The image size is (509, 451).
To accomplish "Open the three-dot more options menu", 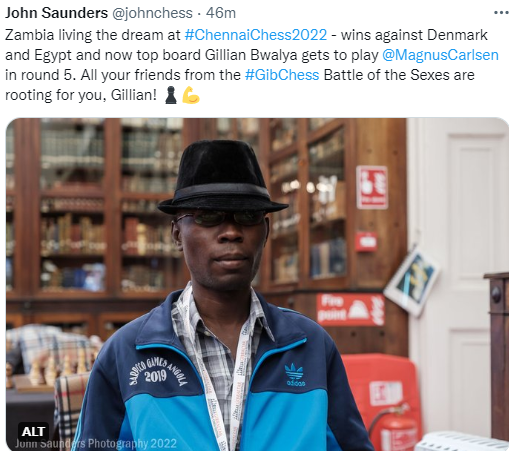I will click(501, 13).
